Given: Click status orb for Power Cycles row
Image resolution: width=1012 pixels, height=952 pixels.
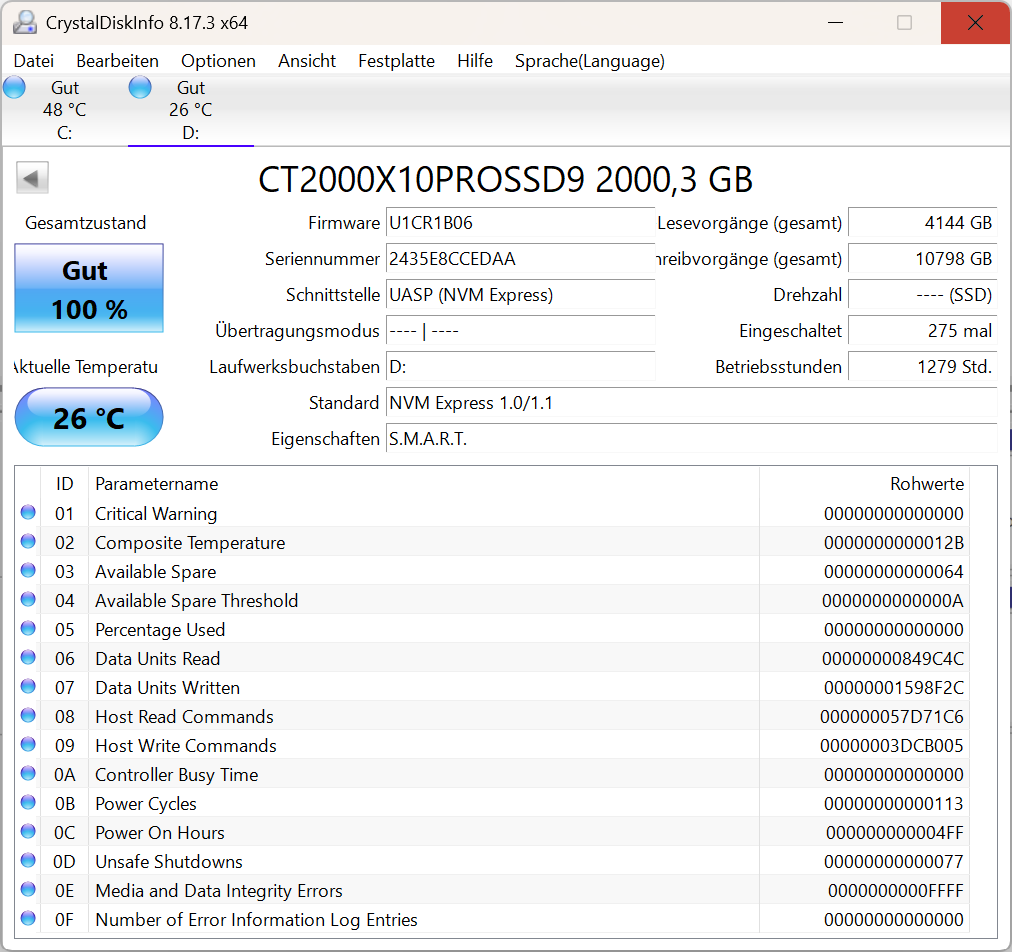Looking at the screenshot, I should pos(28,803).
